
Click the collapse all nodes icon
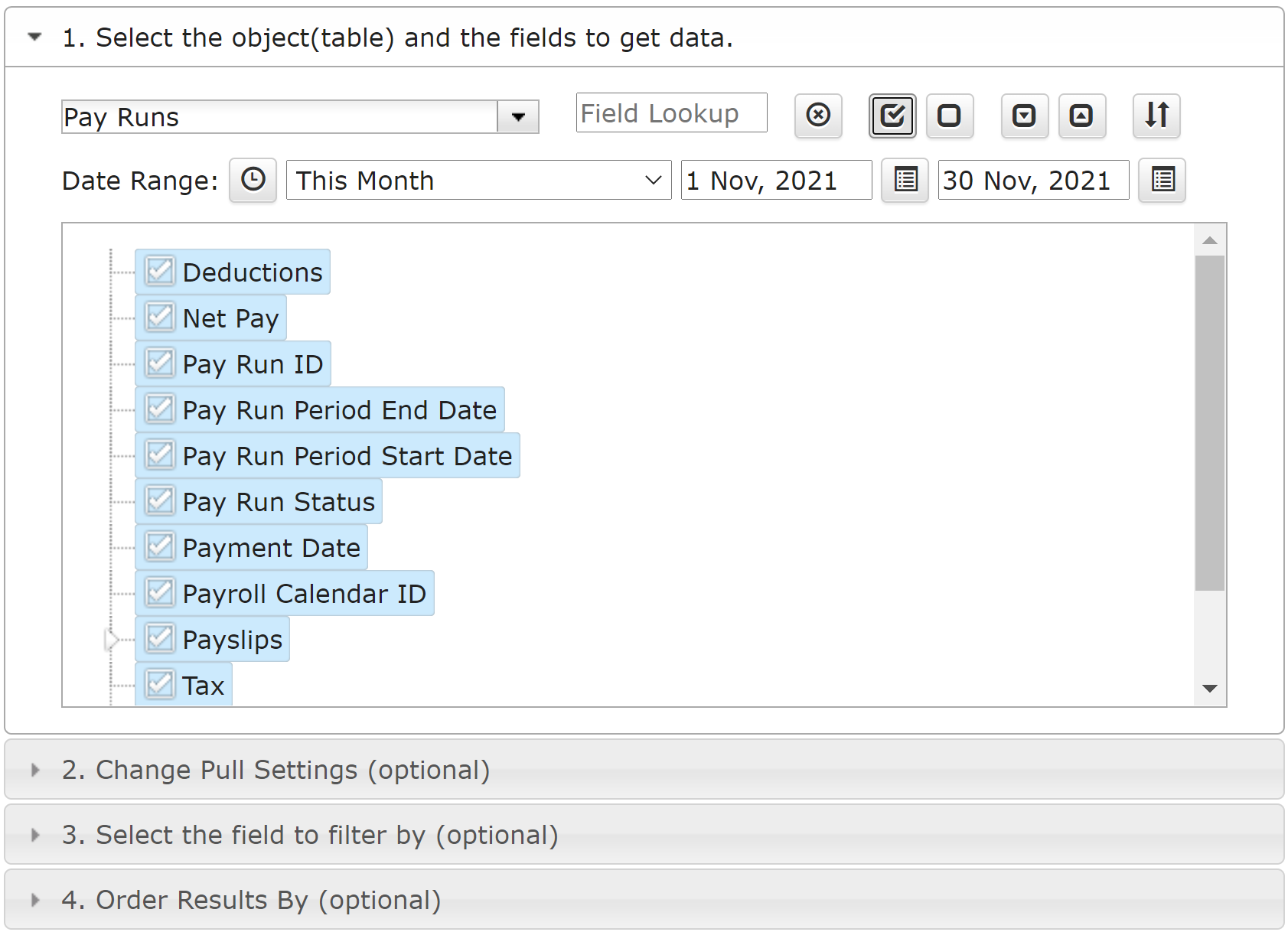(1082, 116)
